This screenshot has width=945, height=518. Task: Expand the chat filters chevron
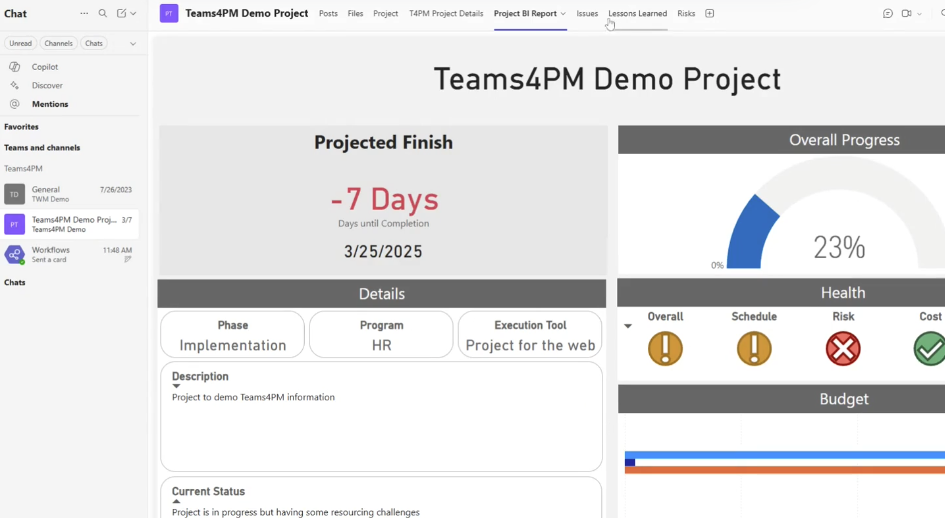(133, 44)
